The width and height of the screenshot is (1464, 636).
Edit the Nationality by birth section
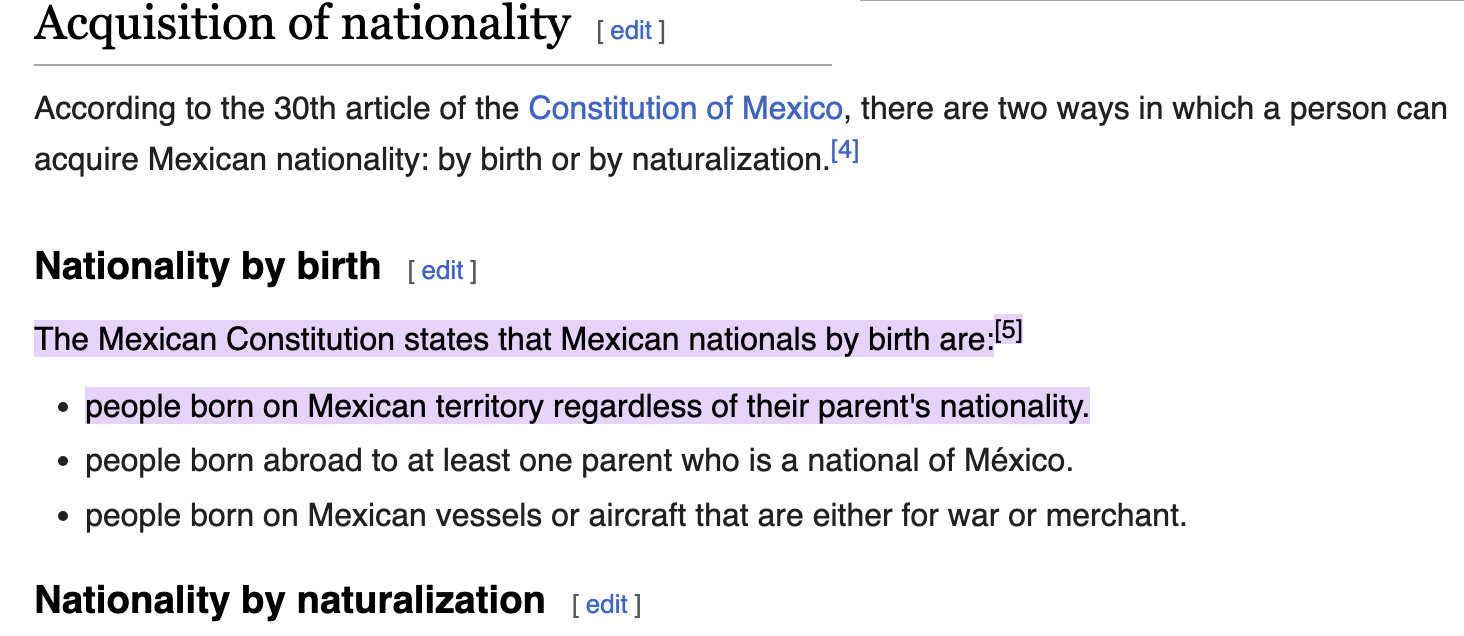coord(442,271)
